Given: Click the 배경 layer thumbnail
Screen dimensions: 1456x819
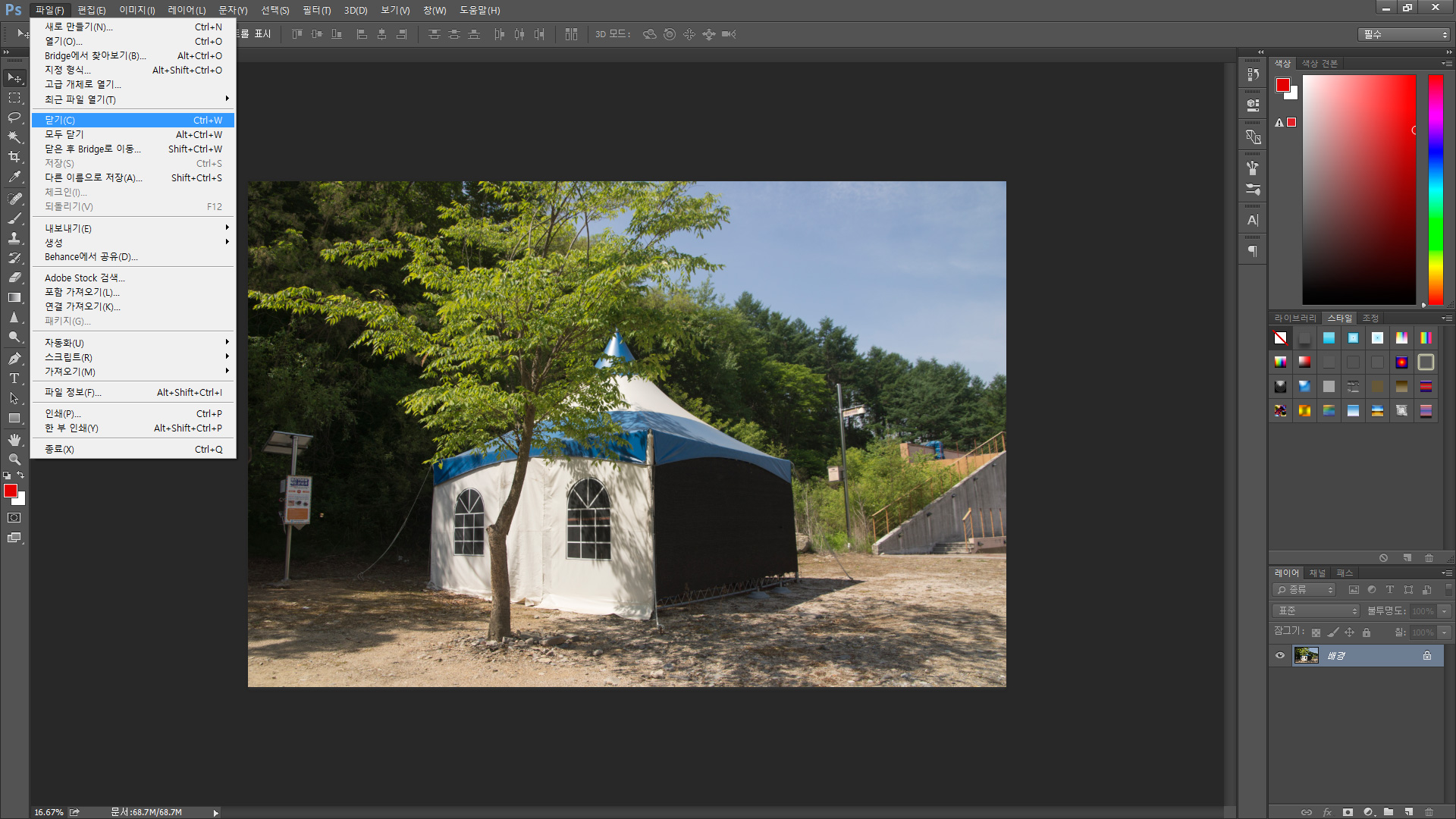Looking at the screenshot, I should click(1305, 656).
